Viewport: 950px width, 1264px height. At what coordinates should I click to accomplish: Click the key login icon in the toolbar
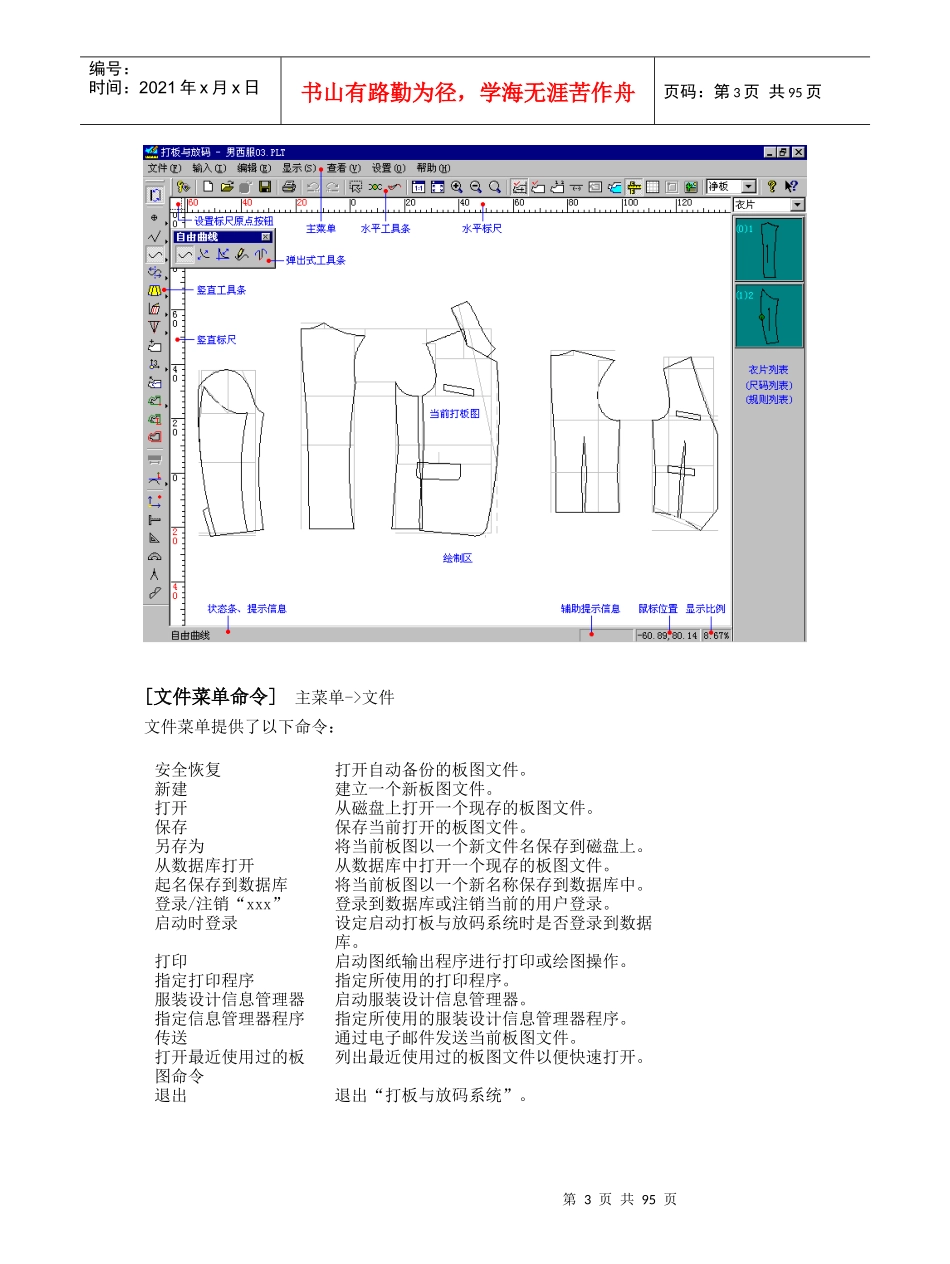183,187
